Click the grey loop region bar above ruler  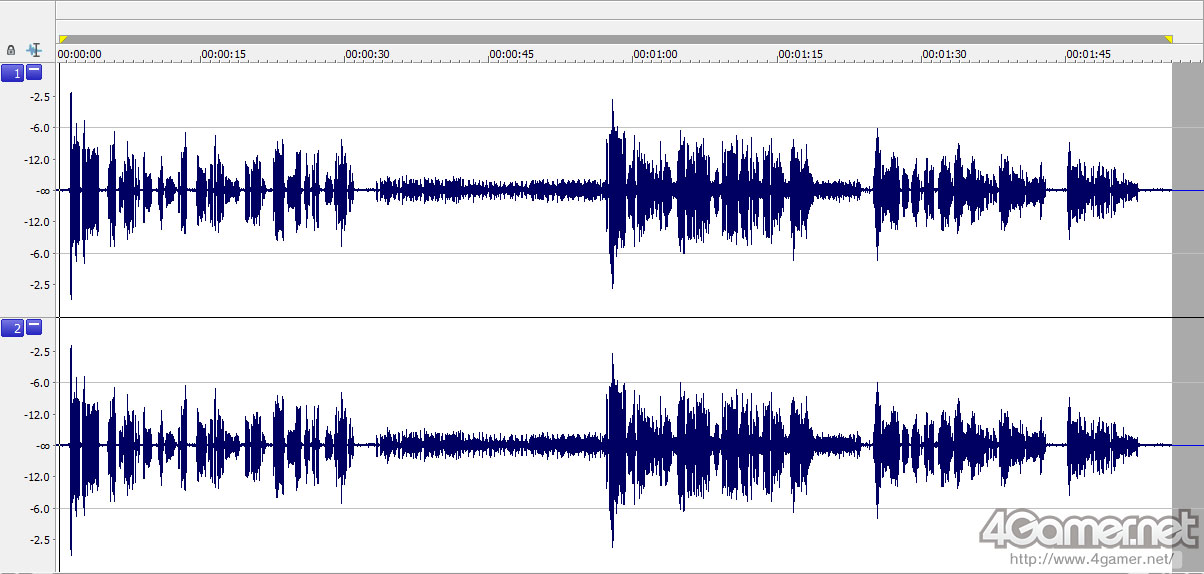[x=615, y=39]
